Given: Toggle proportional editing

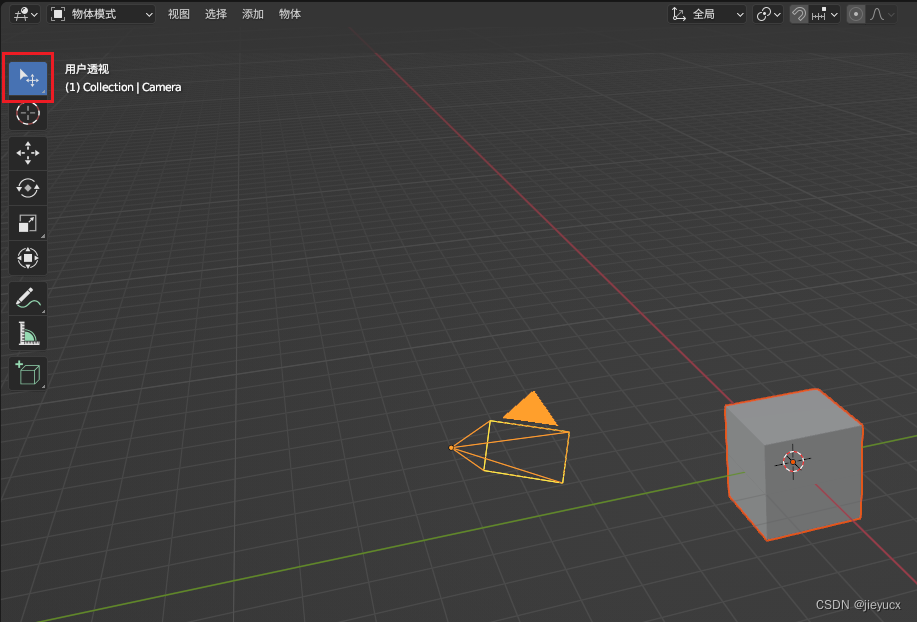Looking at the screenshot, I should point(856,14).
